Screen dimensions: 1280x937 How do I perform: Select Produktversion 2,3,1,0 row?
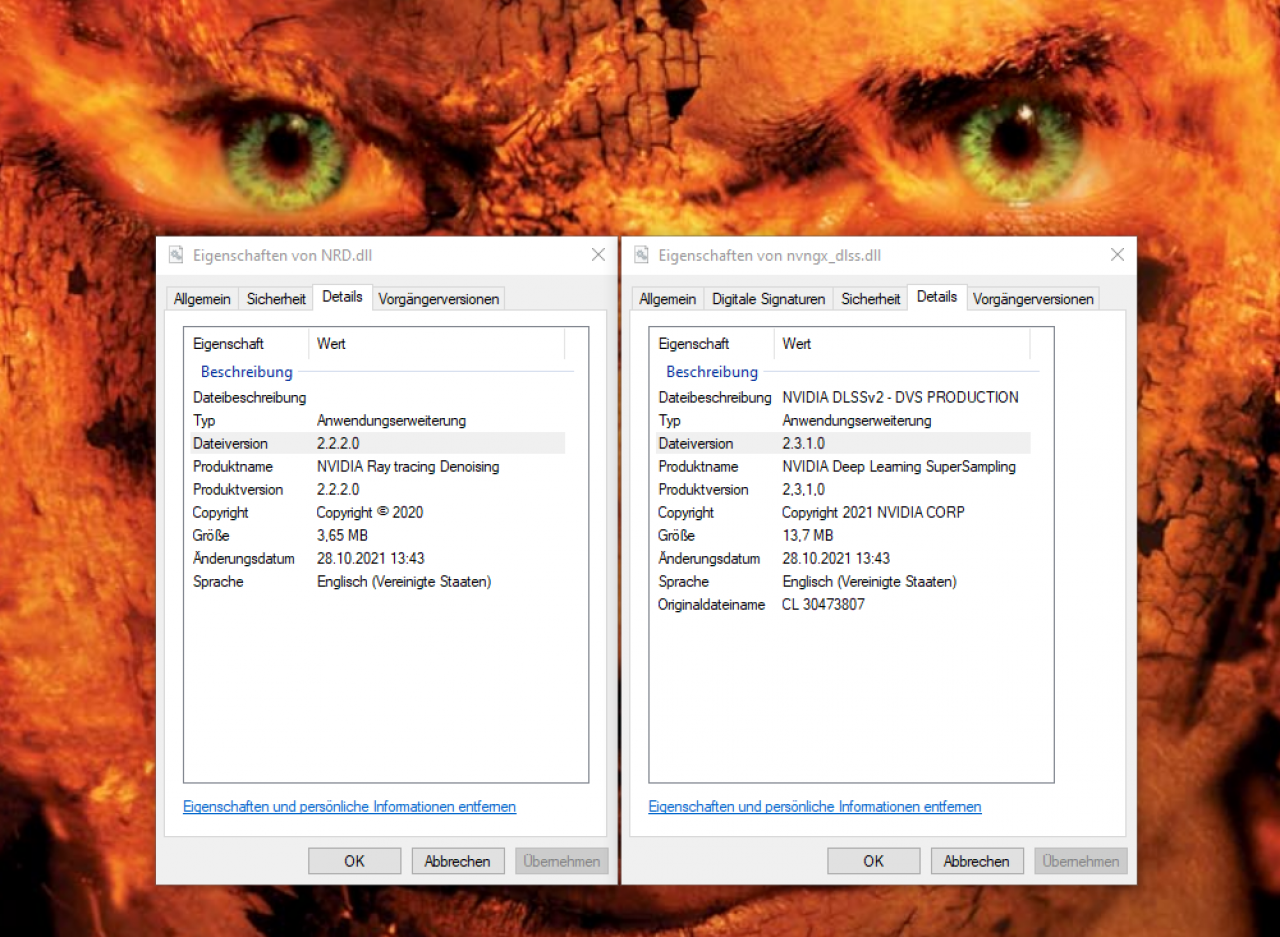(x=843, y=489)
